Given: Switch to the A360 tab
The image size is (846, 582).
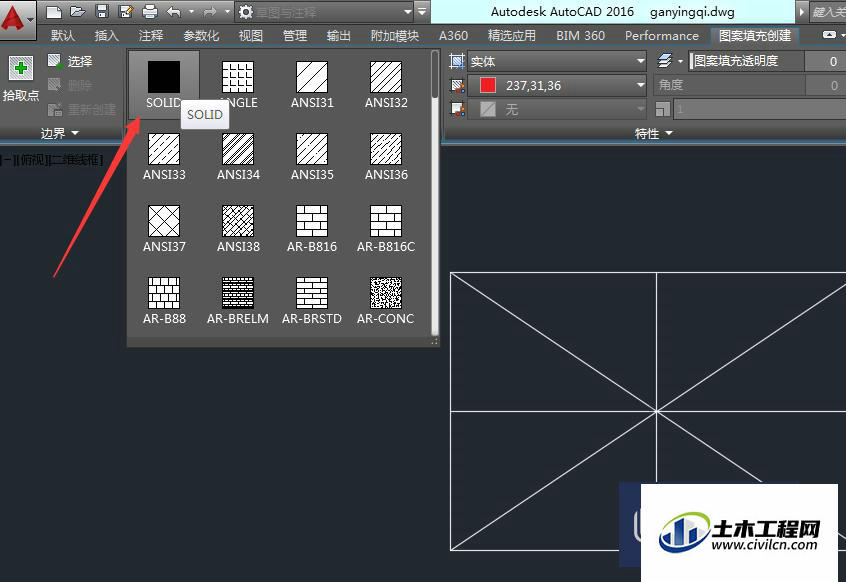Looking at the screenshot, I should click(453, 36).
